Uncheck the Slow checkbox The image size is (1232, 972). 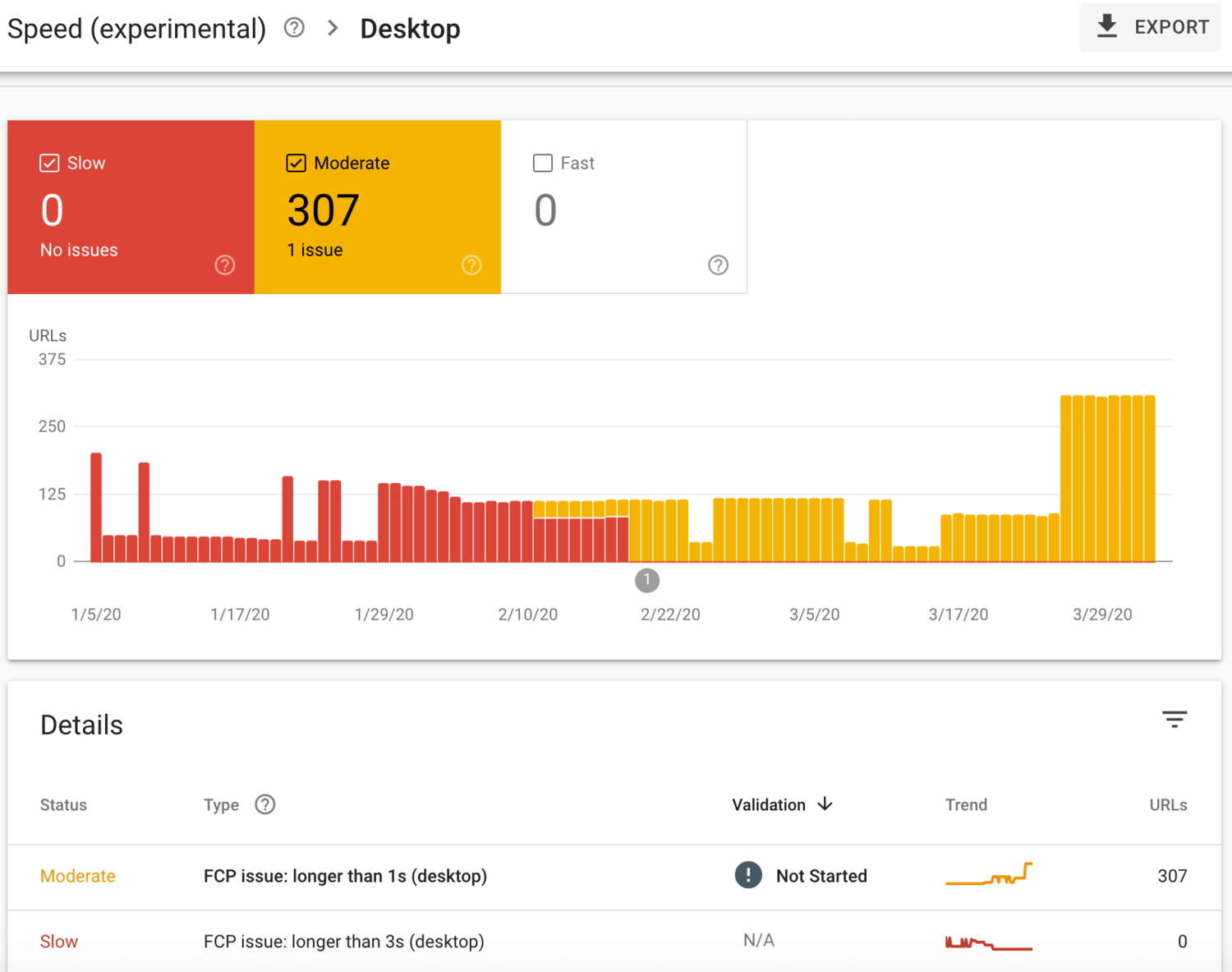tap(49, 163)
